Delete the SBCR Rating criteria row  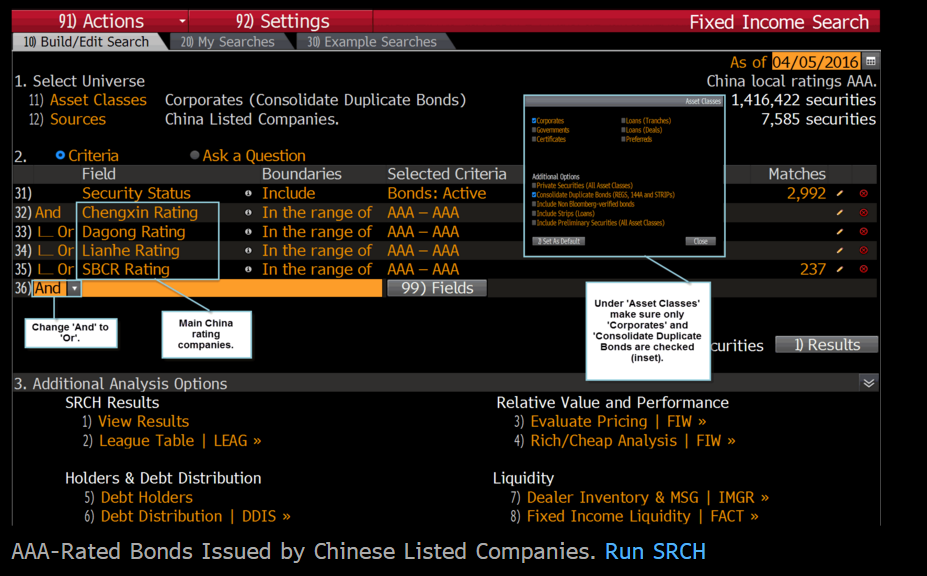point(864,269)
